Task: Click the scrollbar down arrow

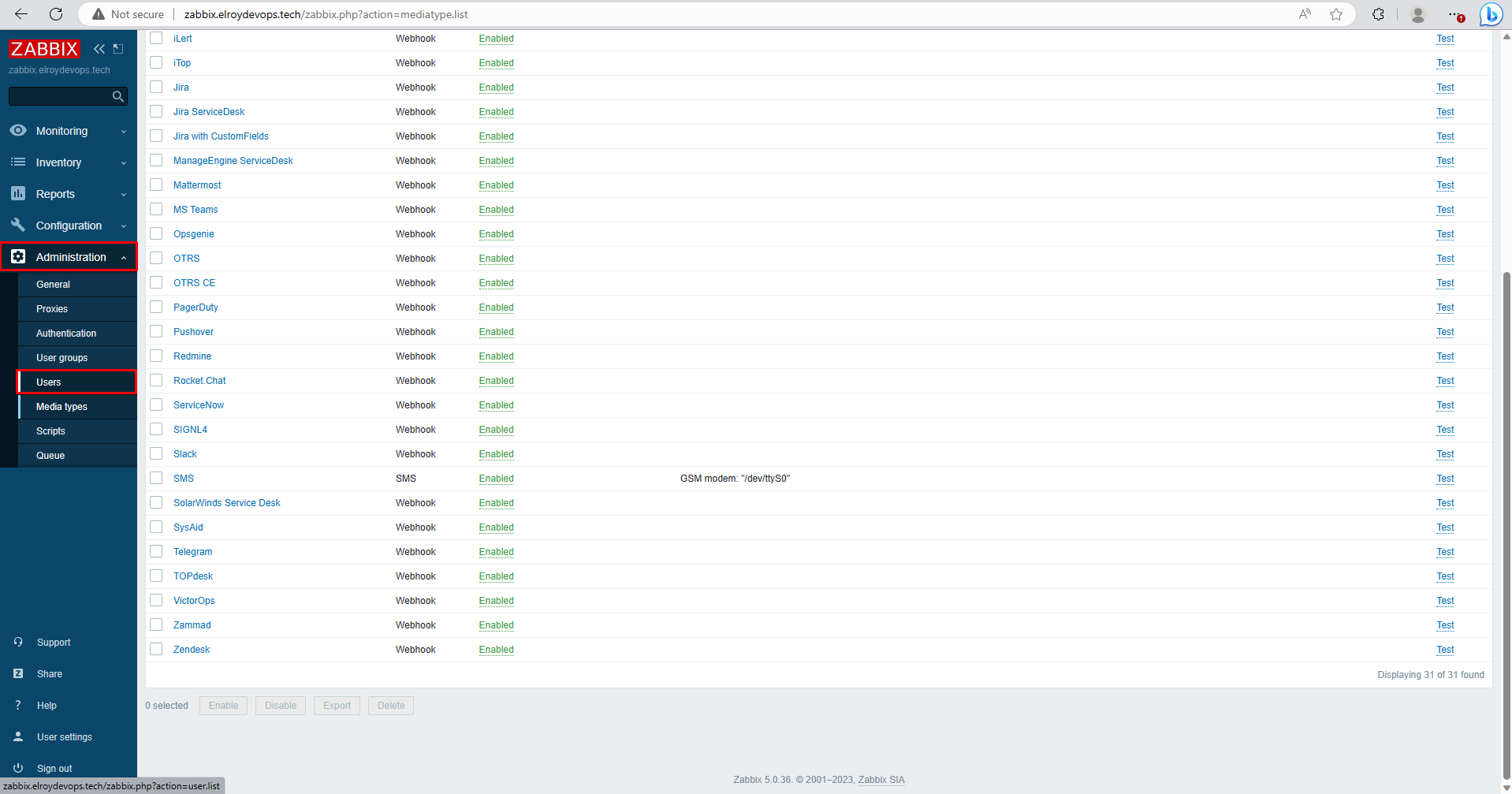Action: click(x=1506, y=788)
